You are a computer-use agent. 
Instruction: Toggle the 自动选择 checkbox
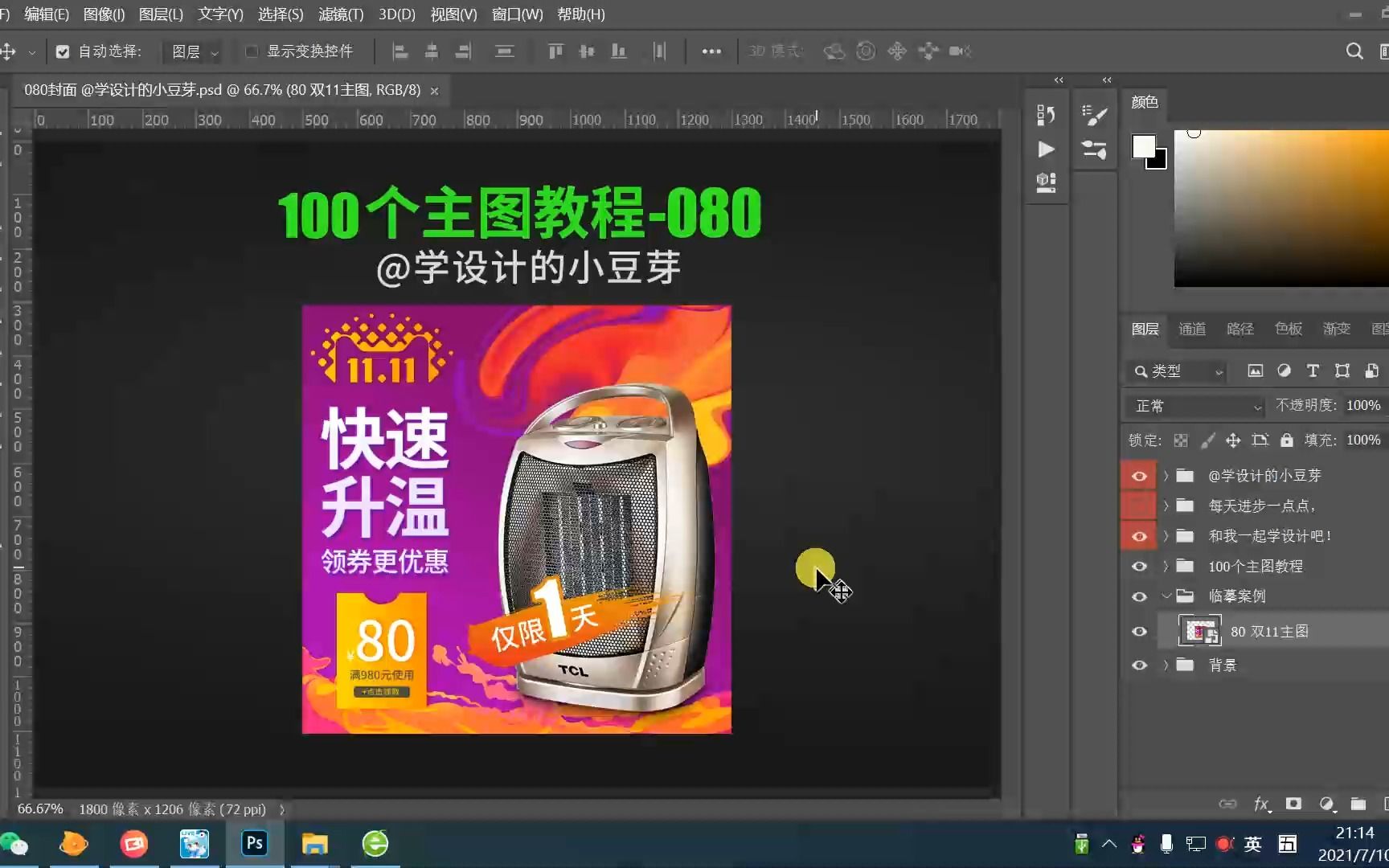point(63,51)
